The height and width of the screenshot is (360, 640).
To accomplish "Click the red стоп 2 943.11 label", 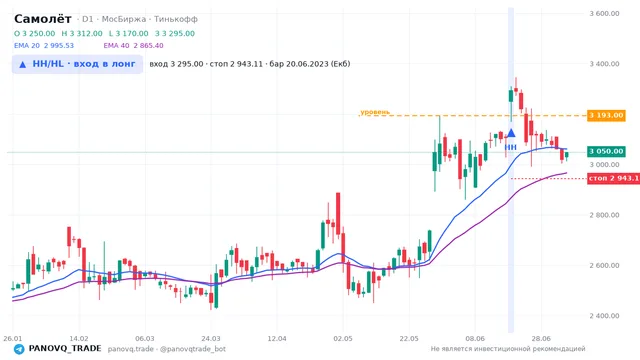I will pos(613,178).
